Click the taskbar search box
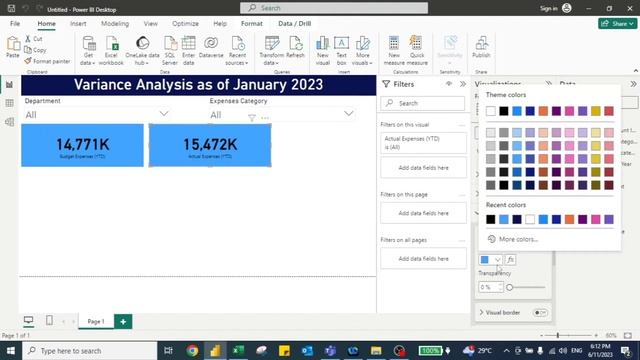This screenshot has height=360, width=640. point(89,351)
